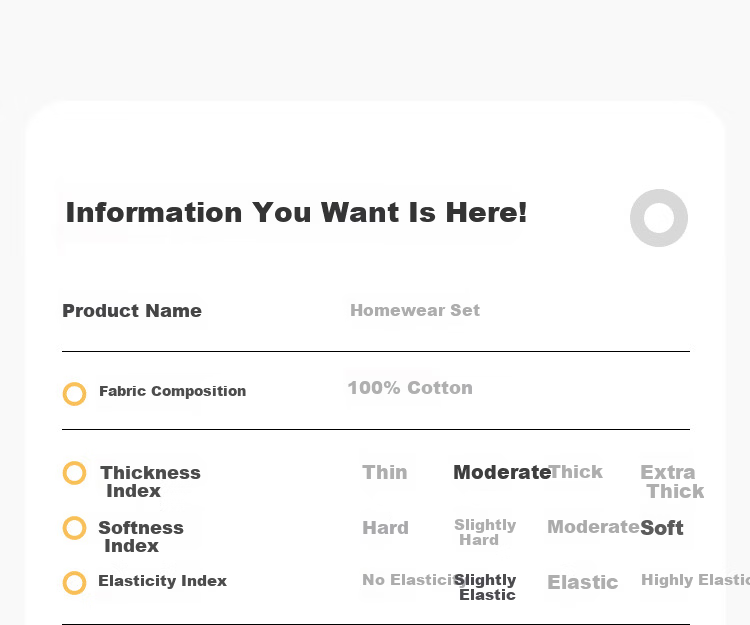Choose the Thick thickness level
This screenshot has width=750, height=625.
tap(576, 472)
